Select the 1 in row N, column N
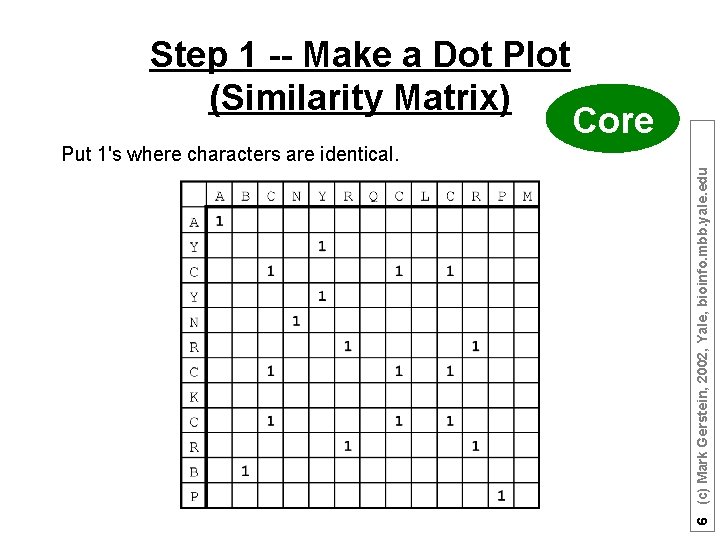This screenshot has height=540, width=720. pos(296,320)
